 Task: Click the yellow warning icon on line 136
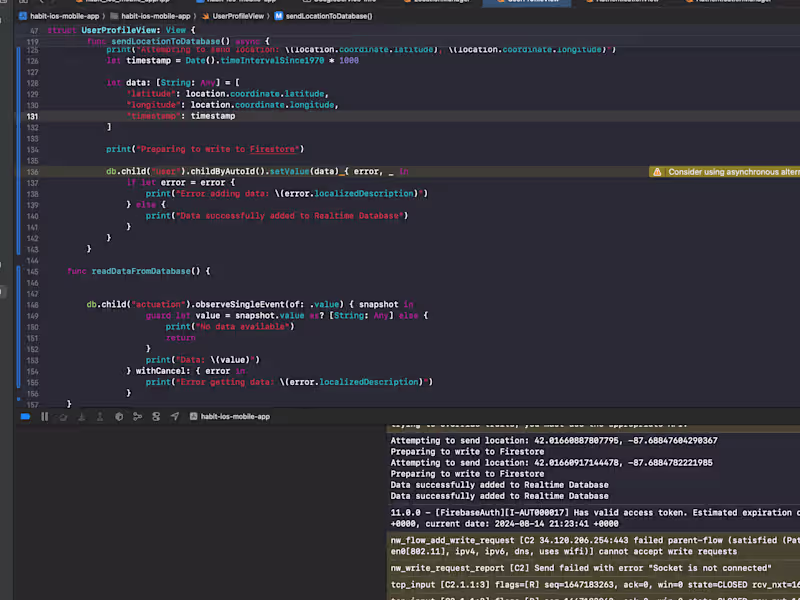[x=657, y=172]
